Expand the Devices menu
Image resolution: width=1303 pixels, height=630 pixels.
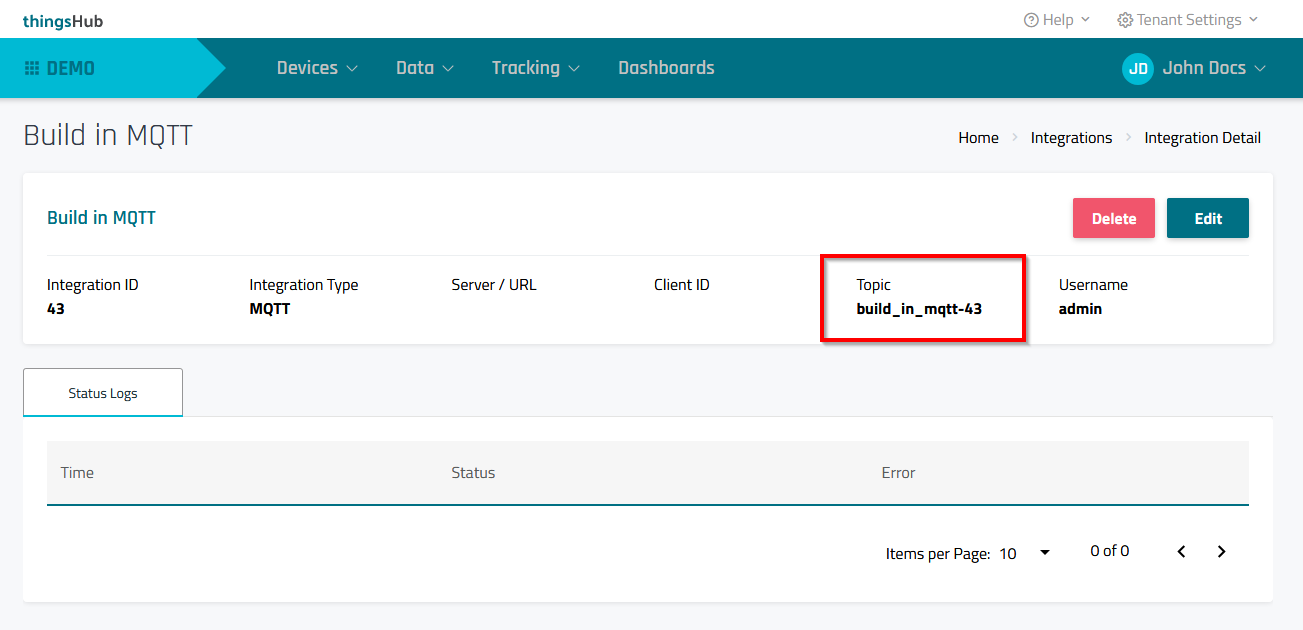tap(317, 68)
